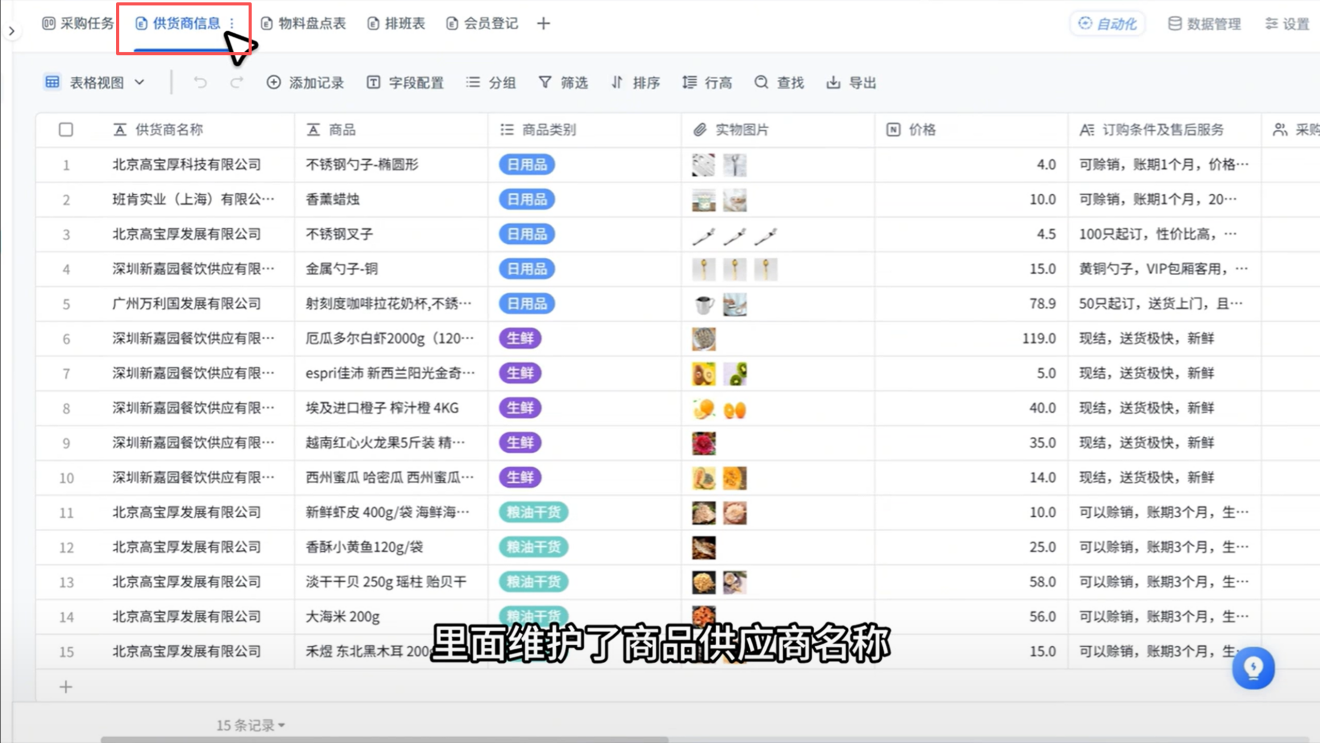This screenshot has width=1320, height=743.
Task: Open the 采购任务 tab
Action: (78, 23)
